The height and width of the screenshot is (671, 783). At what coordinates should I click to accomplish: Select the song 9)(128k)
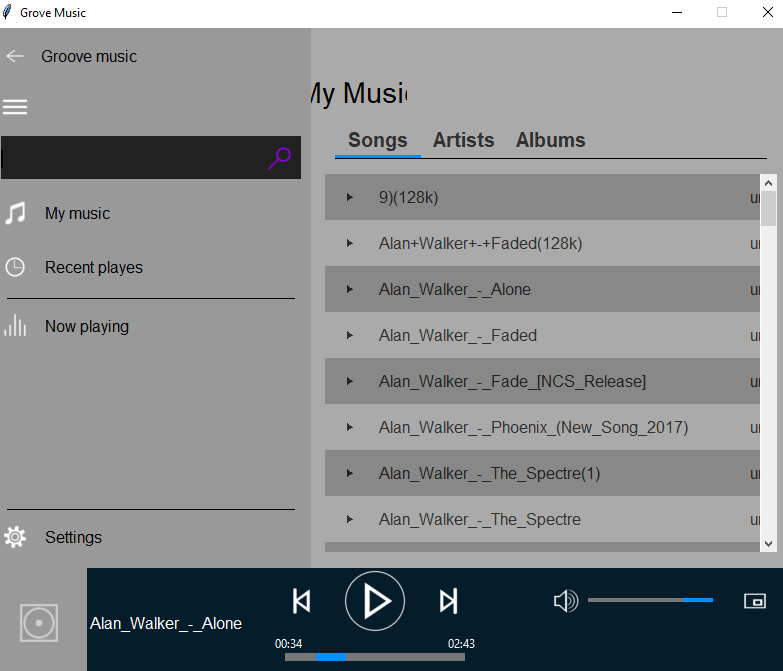(542, 197)
